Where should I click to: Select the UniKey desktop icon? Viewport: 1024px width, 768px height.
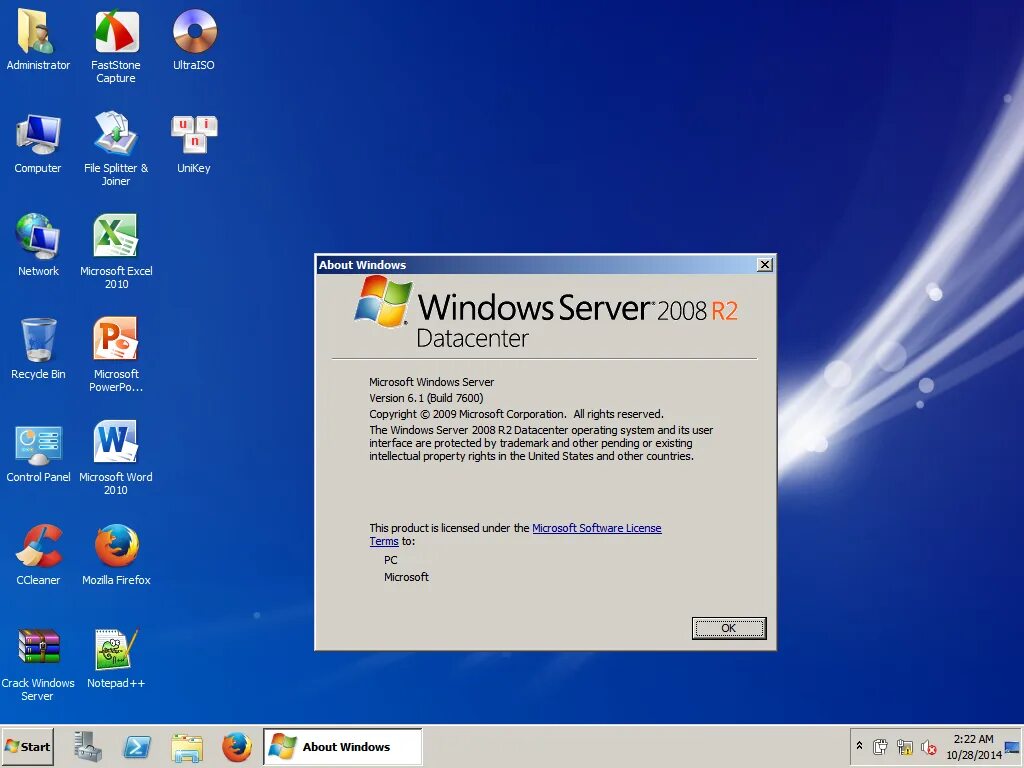194,142
